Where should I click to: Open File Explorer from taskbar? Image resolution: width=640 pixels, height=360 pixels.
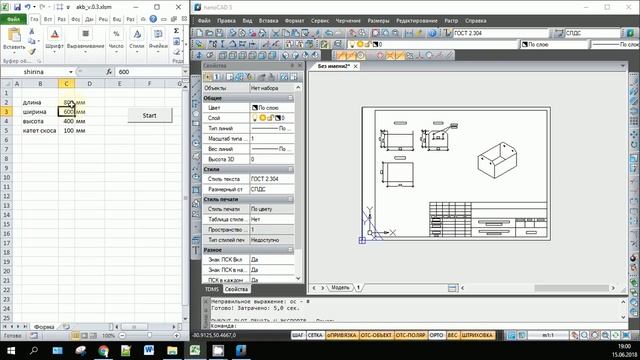coord(172,351)
